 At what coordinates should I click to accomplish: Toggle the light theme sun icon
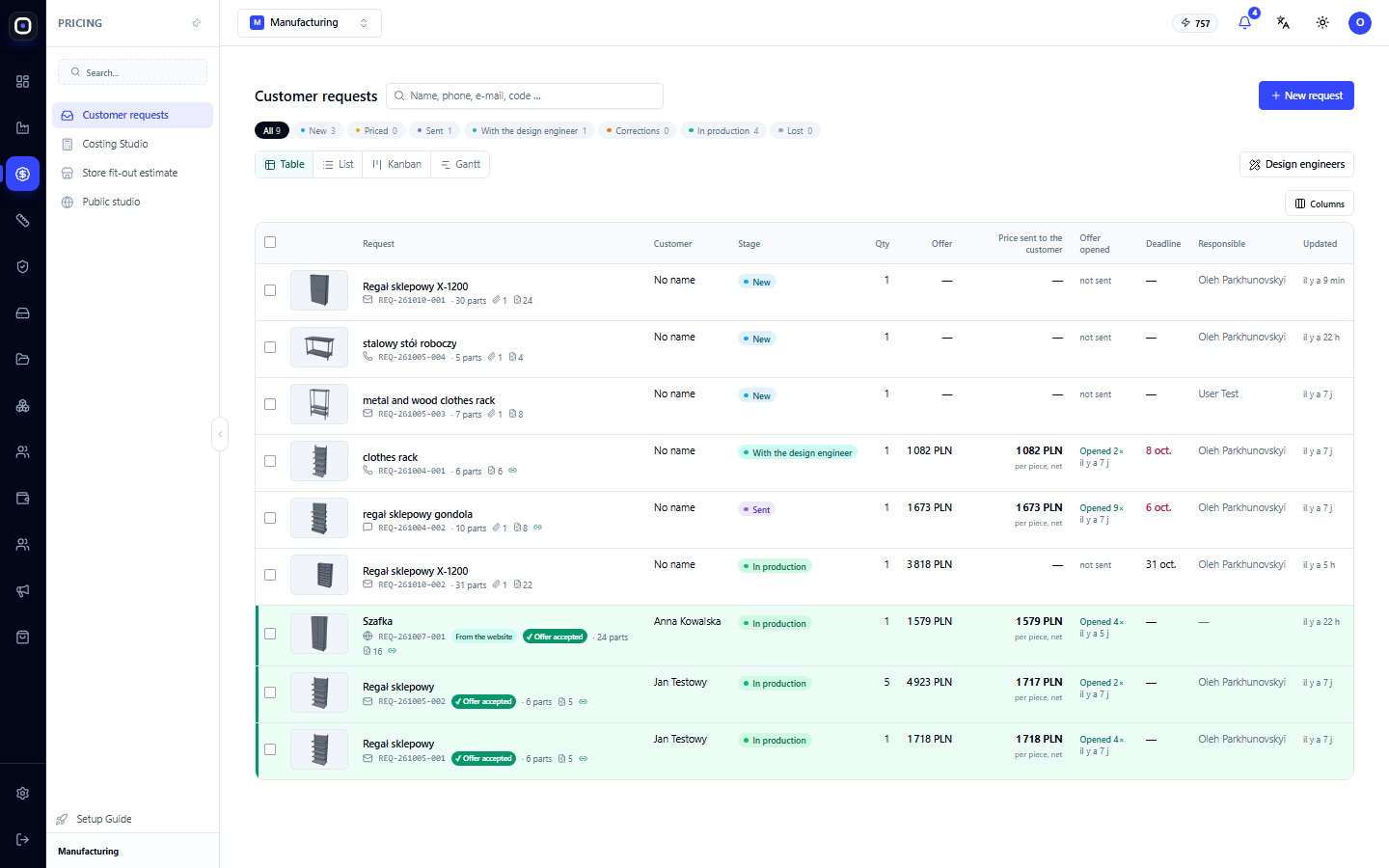(x=1322, y=22)
